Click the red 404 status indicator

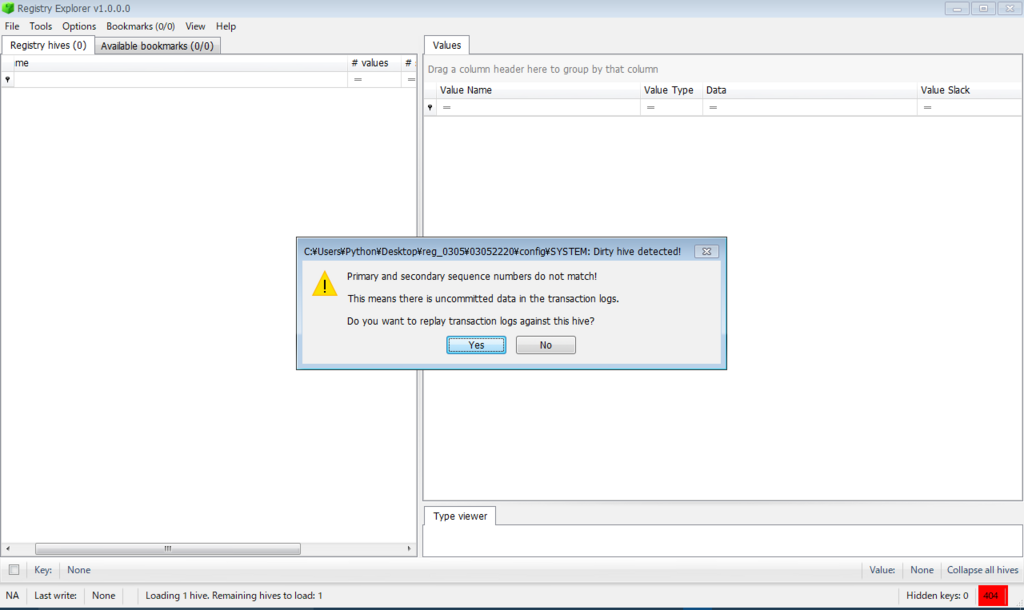click(x=992, y=596)
